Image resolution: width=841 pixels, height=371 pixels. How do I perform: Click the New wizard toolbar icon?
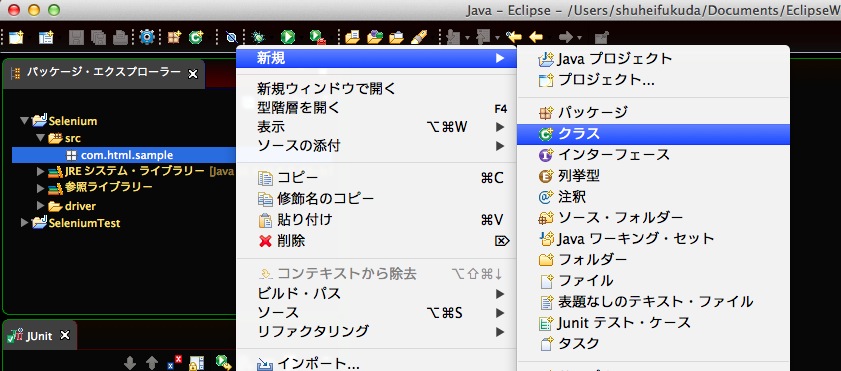click(16, 37)
